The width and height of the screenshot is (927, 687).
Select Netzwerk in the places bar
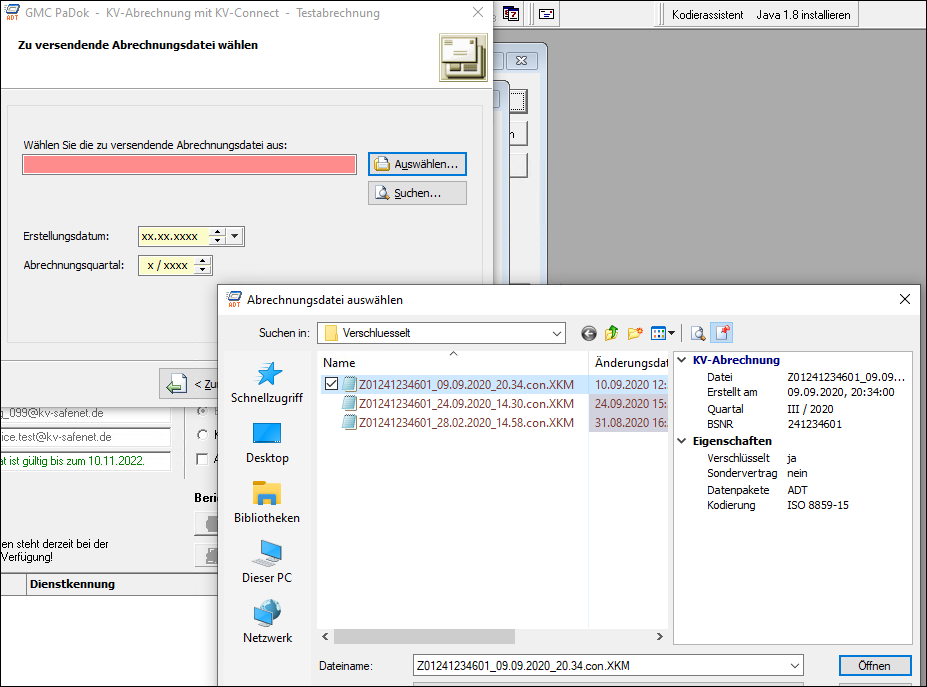(267, 622)
